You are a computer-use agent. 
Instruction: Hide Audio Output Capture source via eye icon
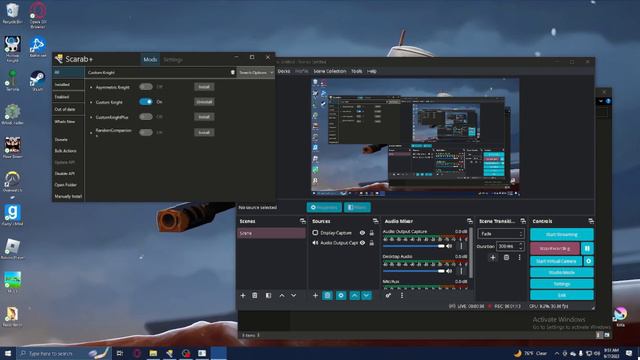[x=362, y=243]
